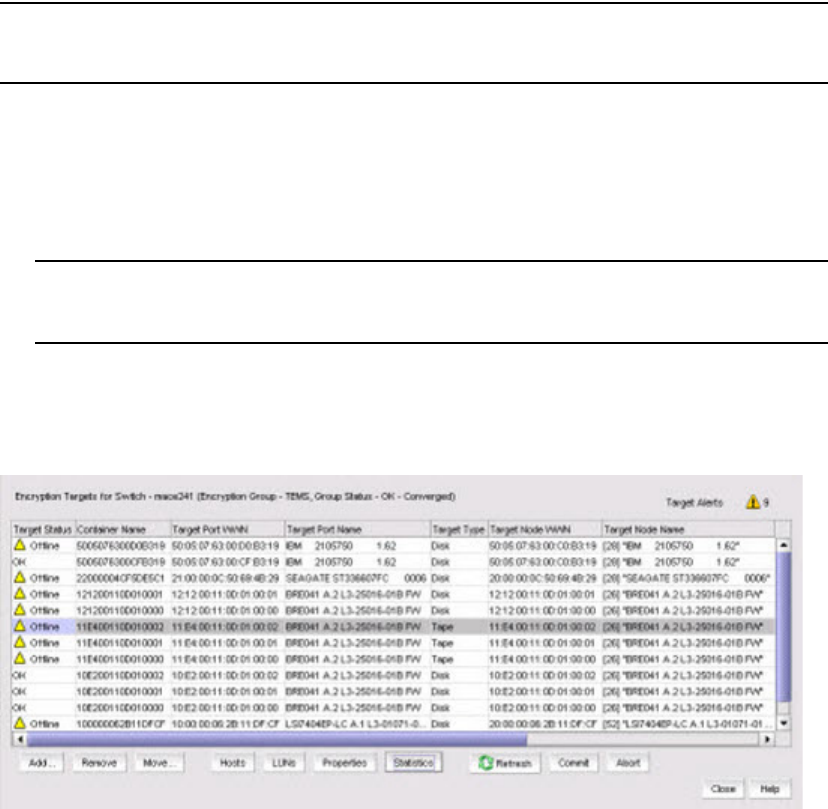Click node name [28] SEAGATE ST336607FC cell
Image resolution: width=828 pixels, height=809 pixels.
pyautogui.click(x=686, y=578)
